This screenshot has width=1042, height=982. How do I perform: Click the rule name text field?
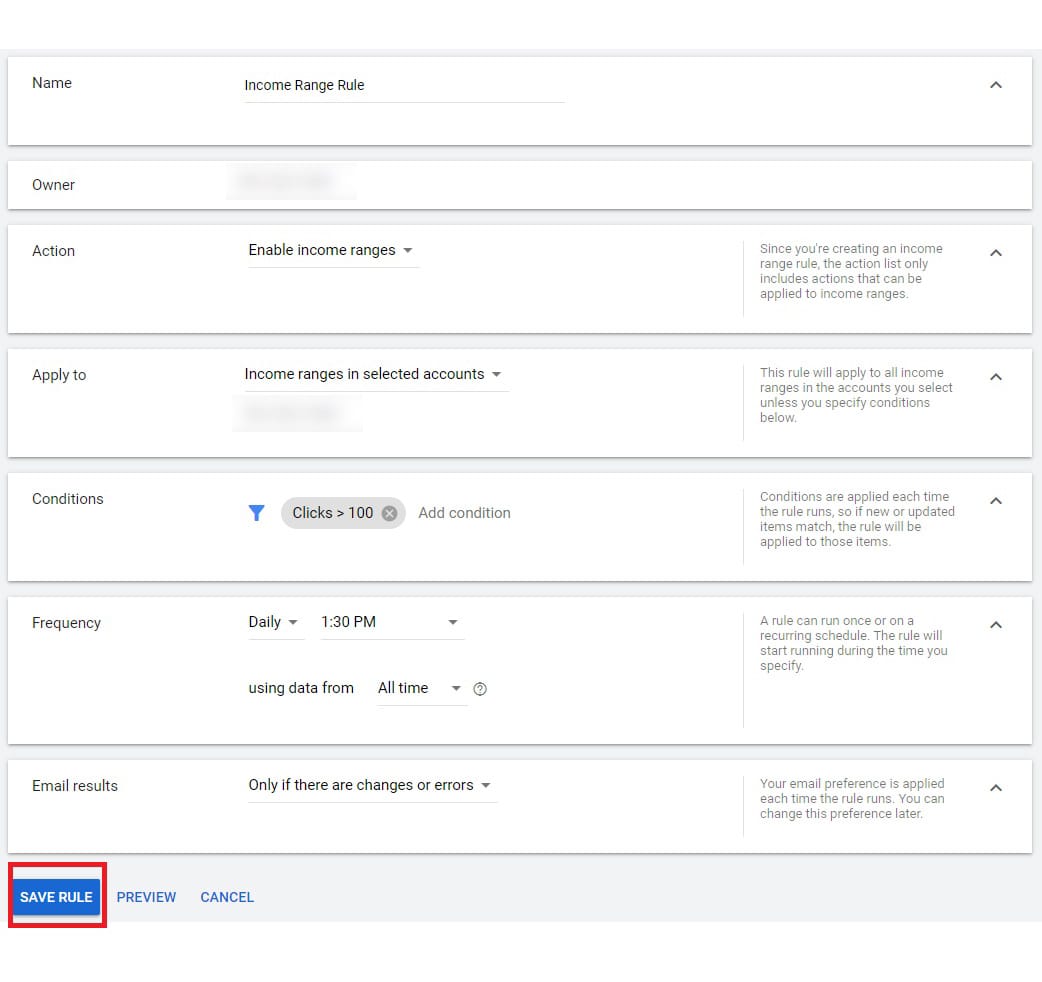coord(403,86)
